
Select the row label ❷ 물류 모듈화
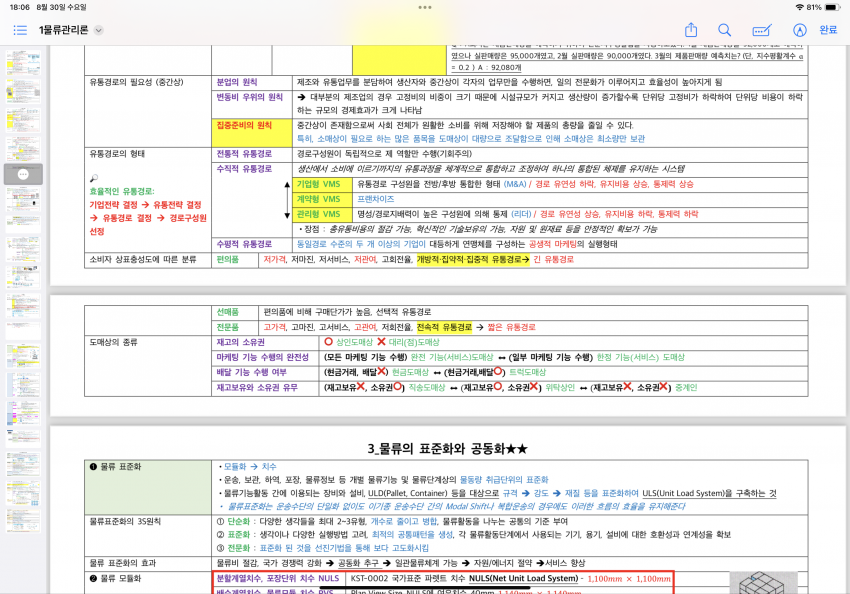[x=115, y=578]
